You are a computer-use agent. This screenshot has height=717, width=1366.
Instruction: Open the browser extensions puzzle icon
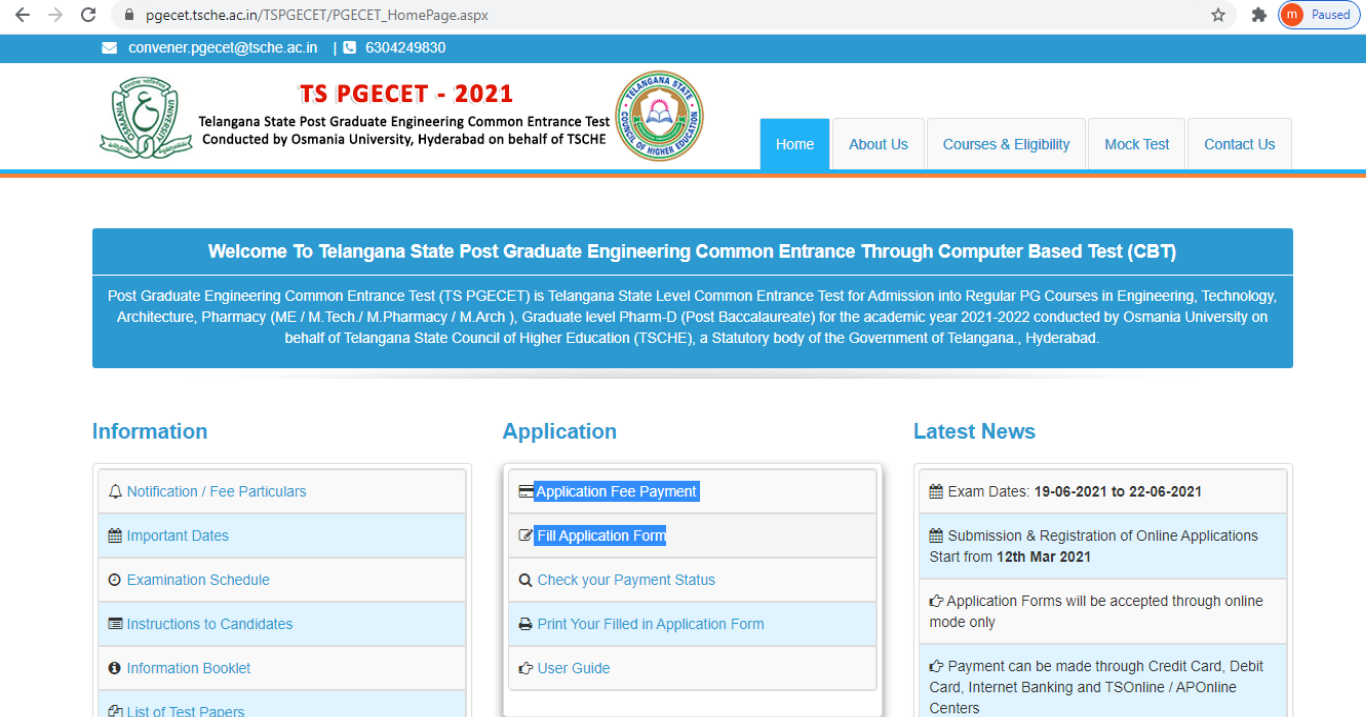[x=1259, y=15]
